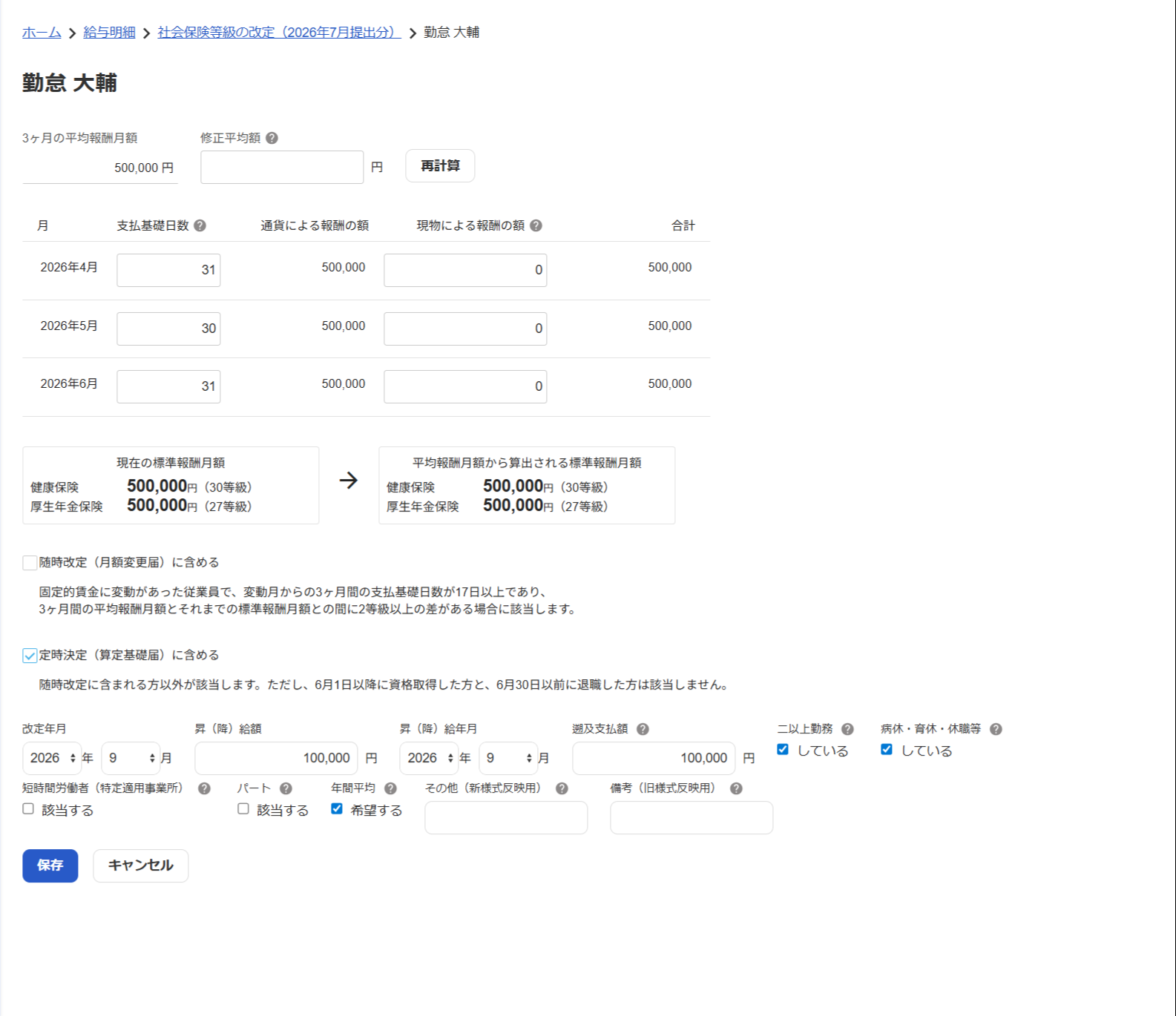Toggle 年間平均 希望する checkbox
This screenshot has height=1016, width=1176.
coord(337,809)
